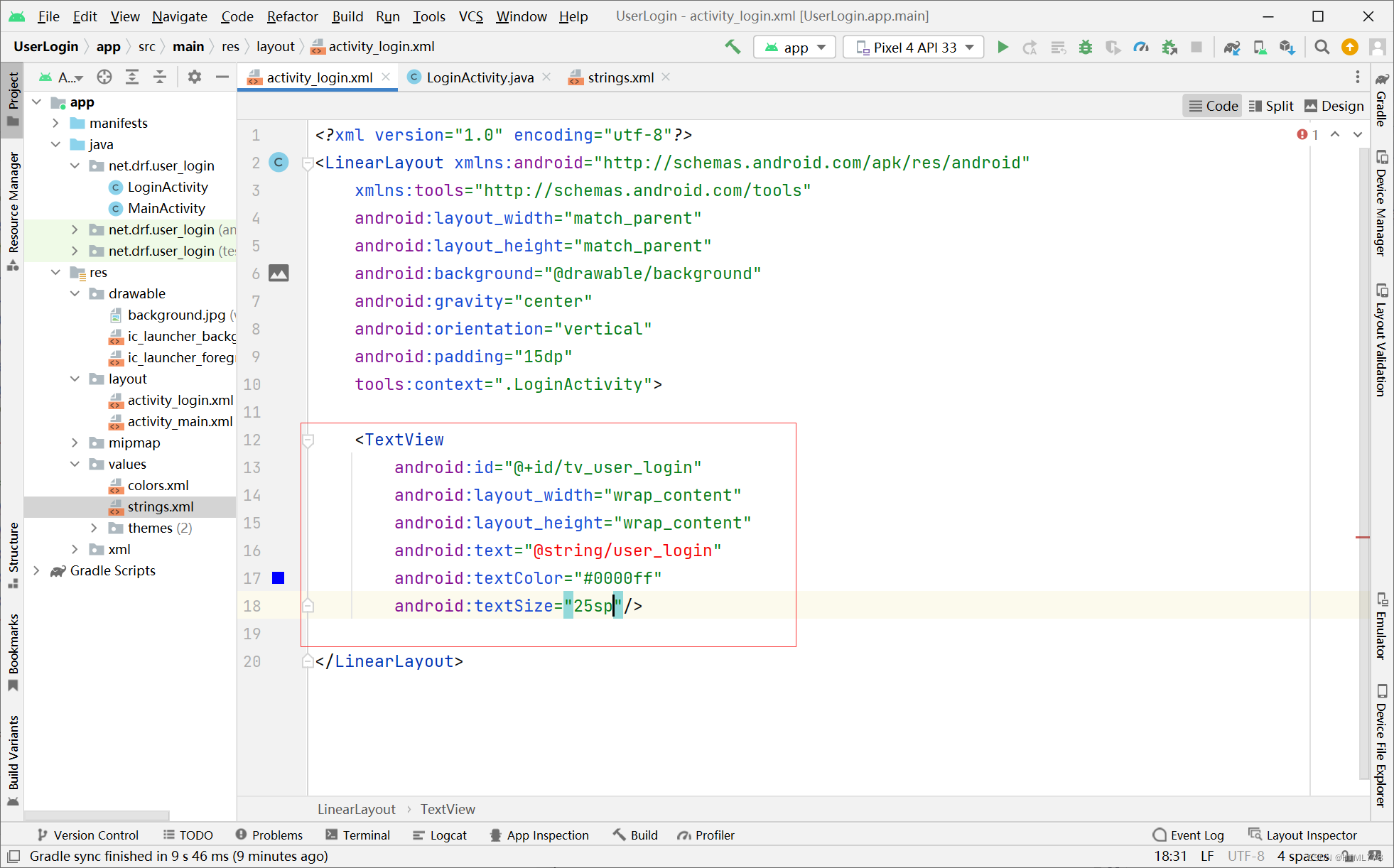
Task: Toggle the Resource Manager tool window
Action: tap(13, 210)
